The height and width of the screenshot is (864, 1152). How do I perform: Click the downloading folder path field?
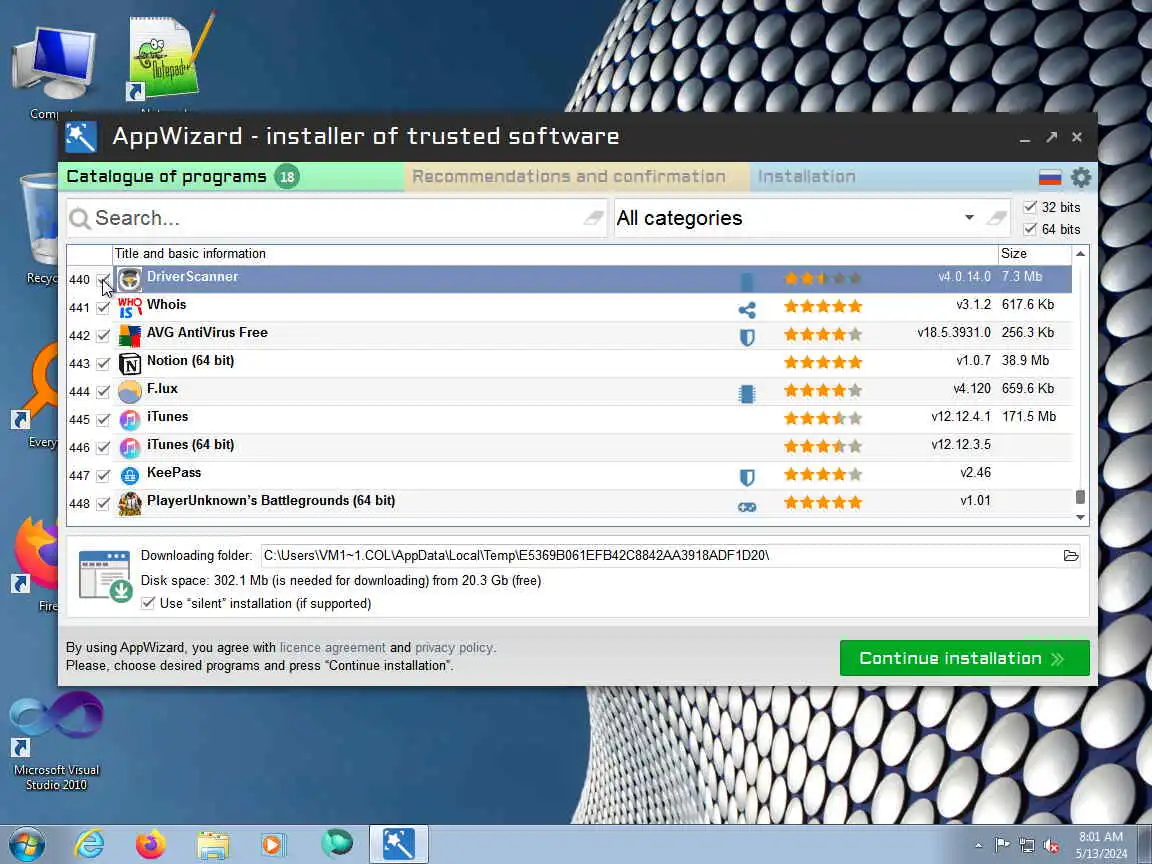point(660,555)
